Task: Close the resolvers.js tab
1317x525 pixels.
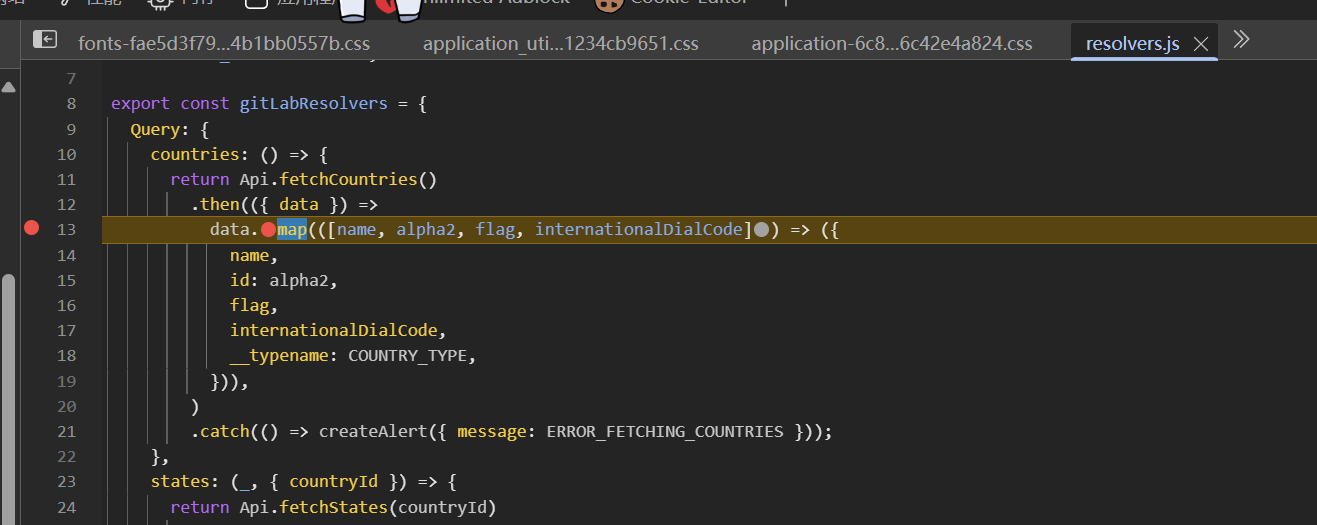Action: point(1201,44)
